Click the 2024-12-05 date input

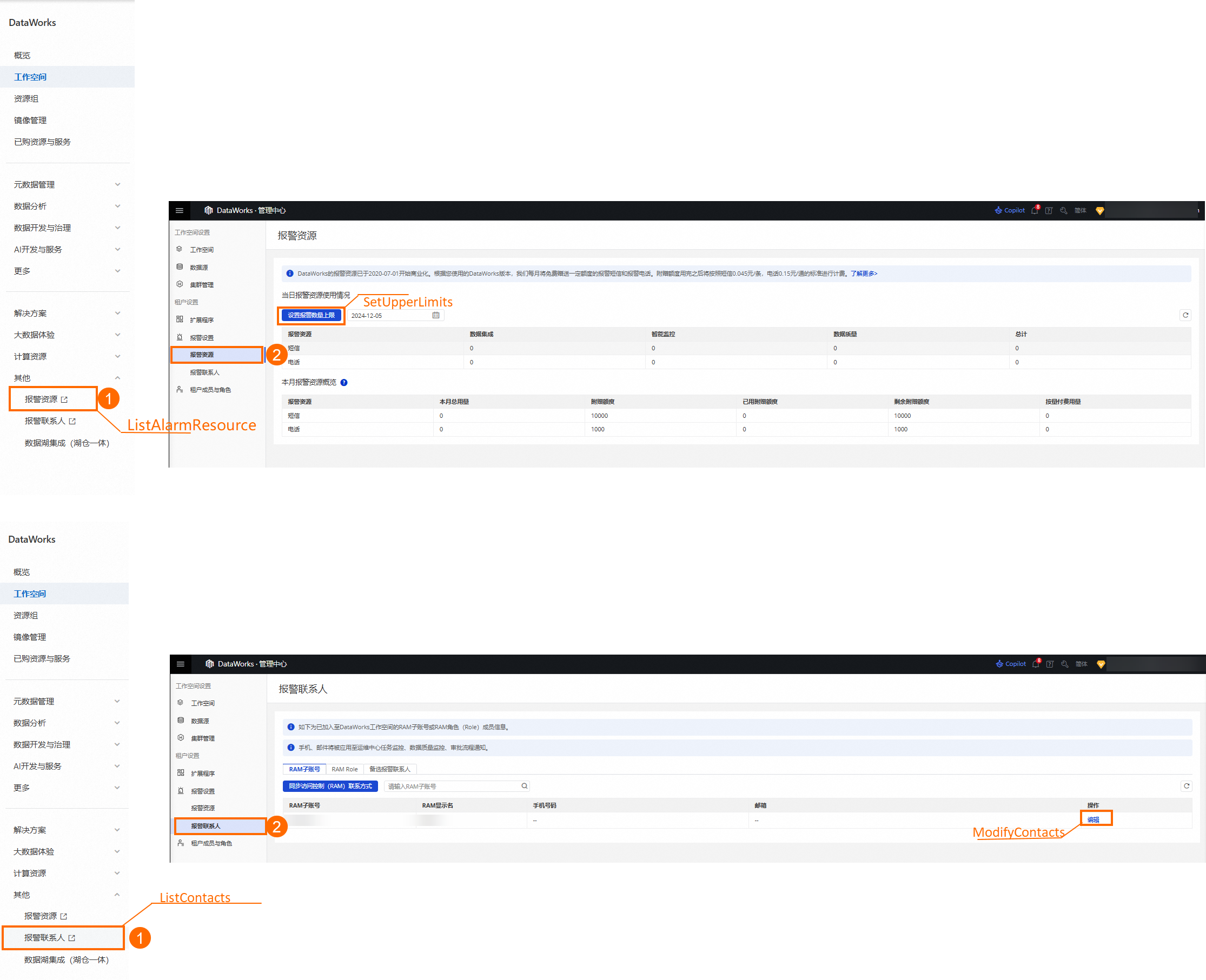click(395, 316)
